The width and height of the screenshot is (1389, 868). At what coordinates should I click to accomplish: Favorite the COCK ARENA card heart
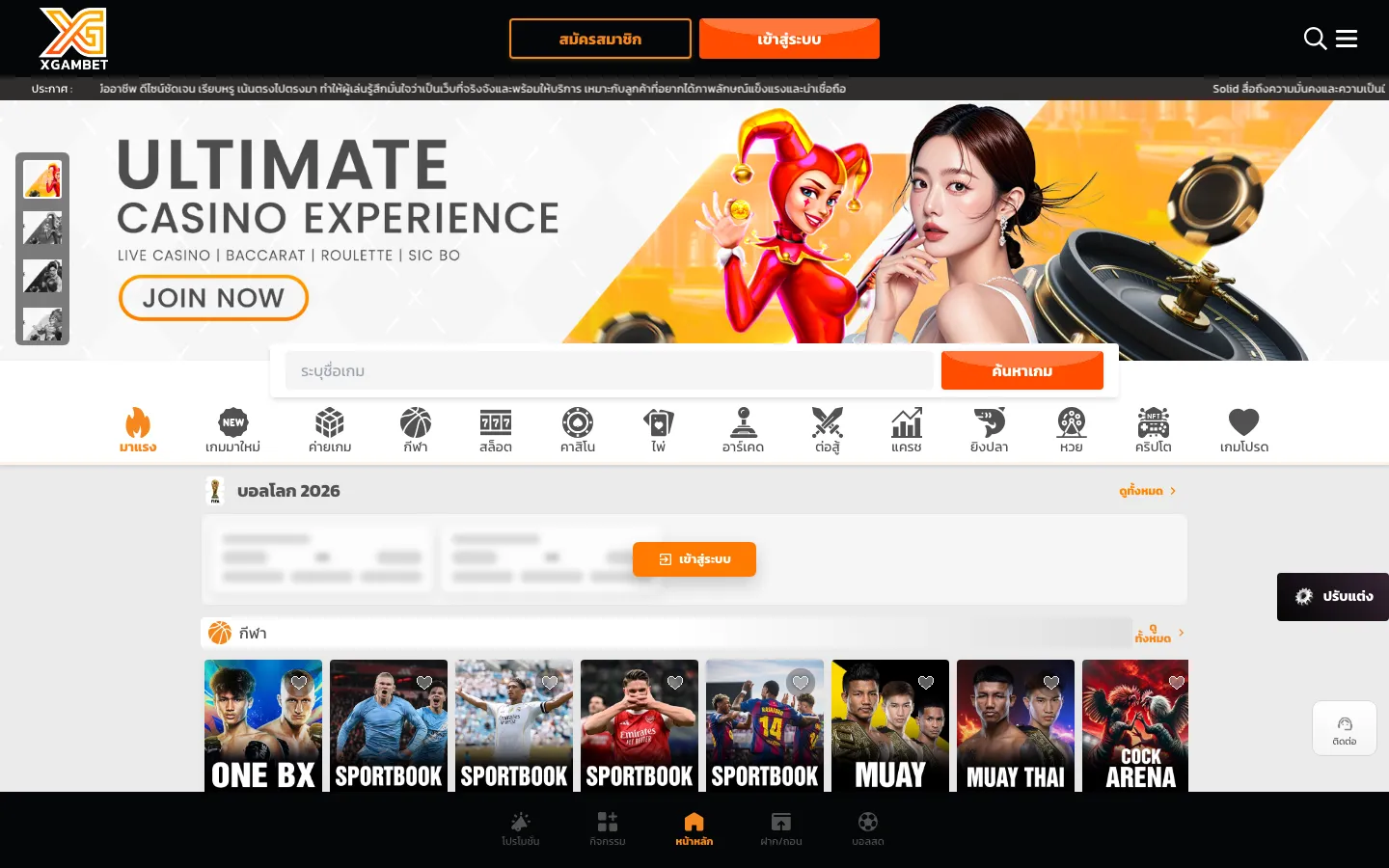coord(1177,683)
